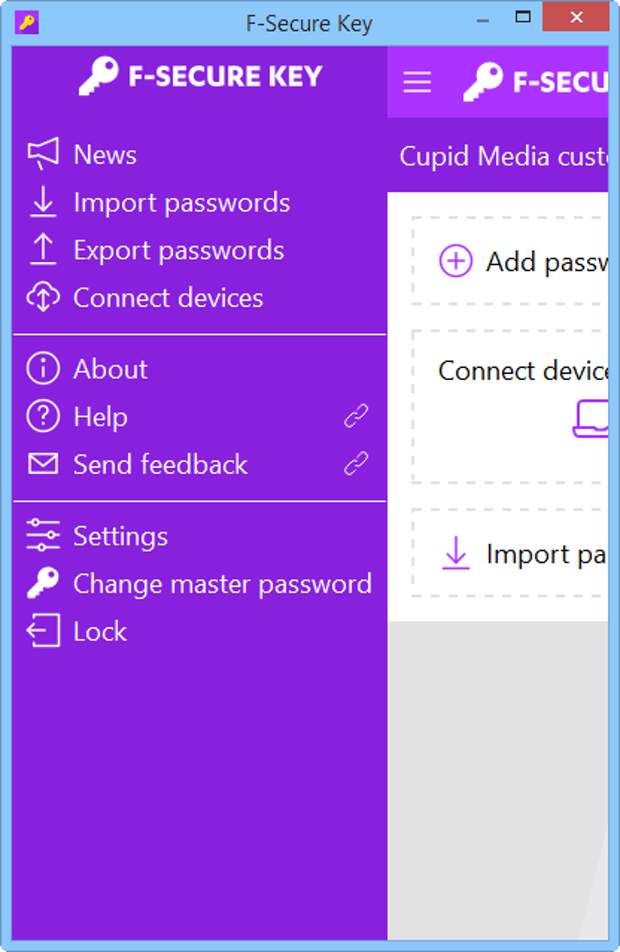Toggle the hamburger menu button
The image size is (620, 952).
(x=417, y=82)
